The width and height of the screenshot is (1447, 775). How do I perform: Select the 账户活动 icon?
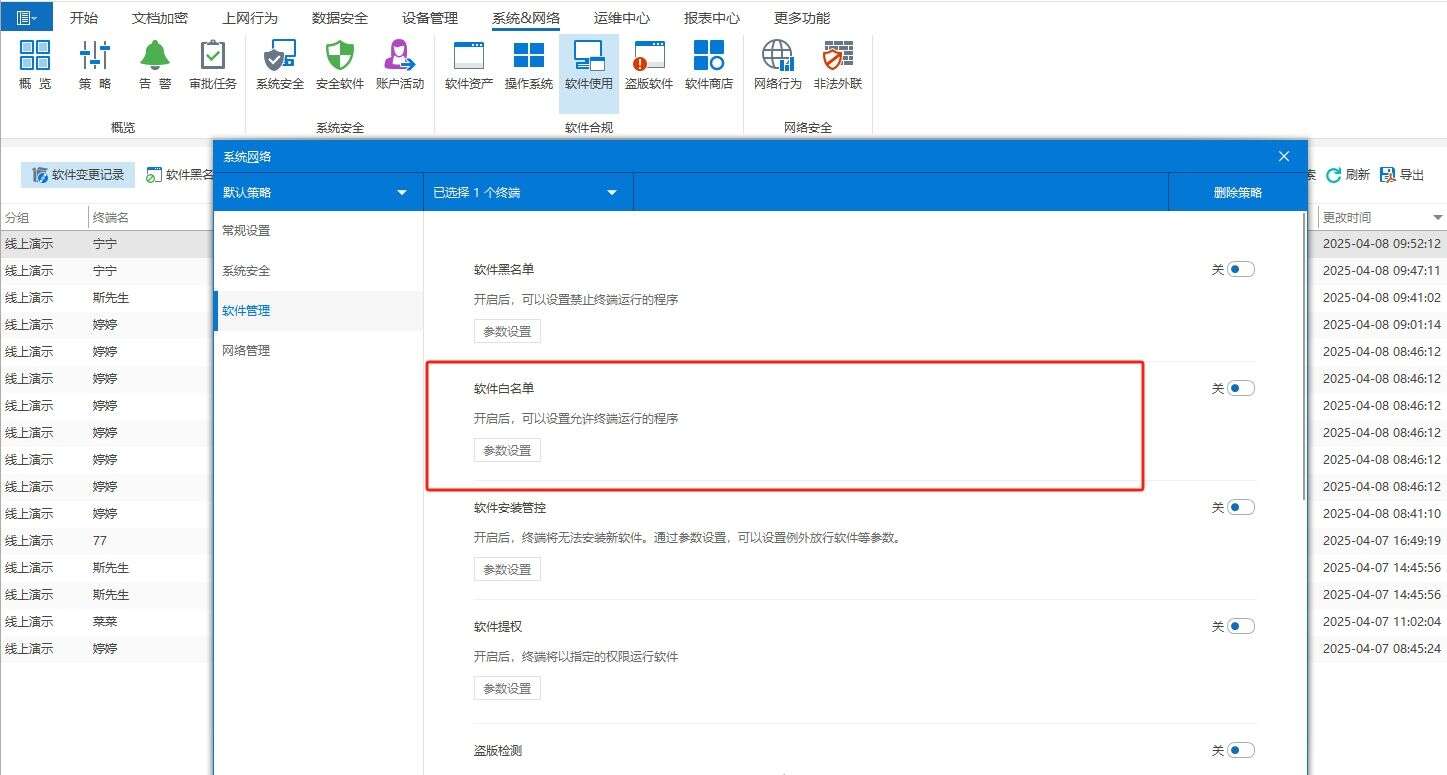point(399,63)
